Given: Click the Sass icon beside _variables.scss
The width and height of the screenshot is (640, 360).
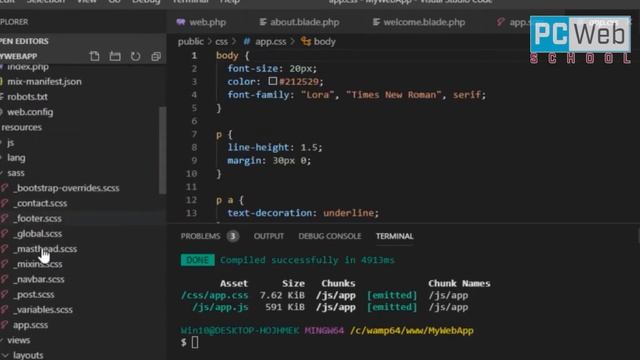Looking at the screenshot, I should pyautogui.click(x=4, y=309).
